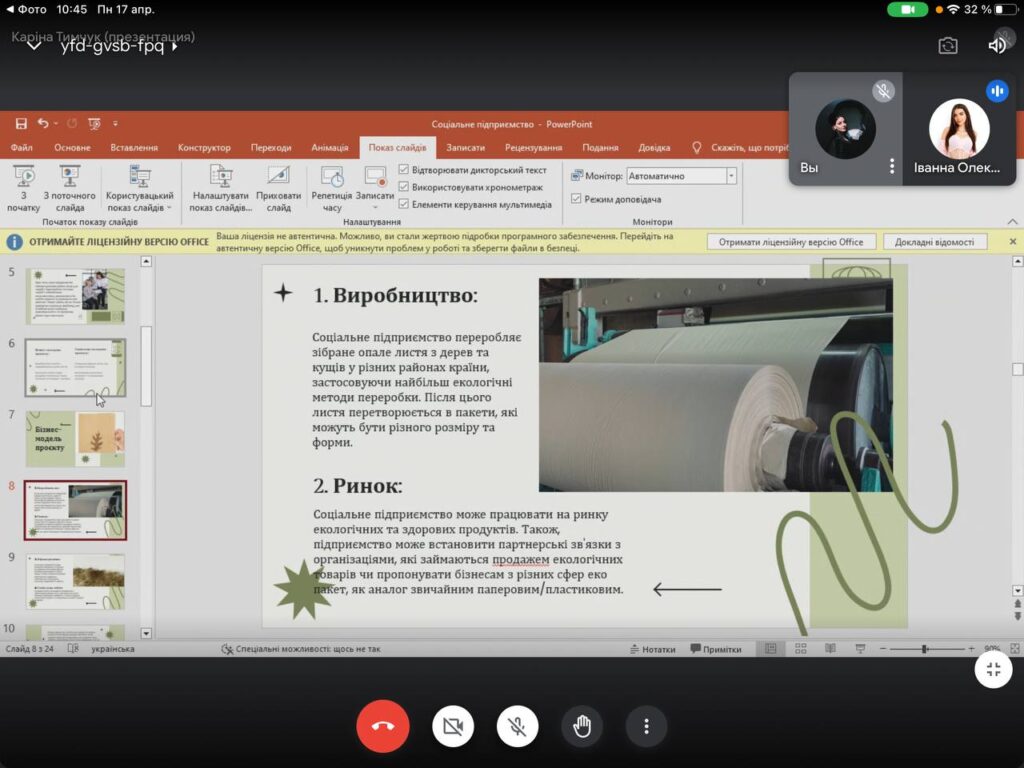
Task: Open the Анімація ribbon tab
Action: click(x=330, y=148)
